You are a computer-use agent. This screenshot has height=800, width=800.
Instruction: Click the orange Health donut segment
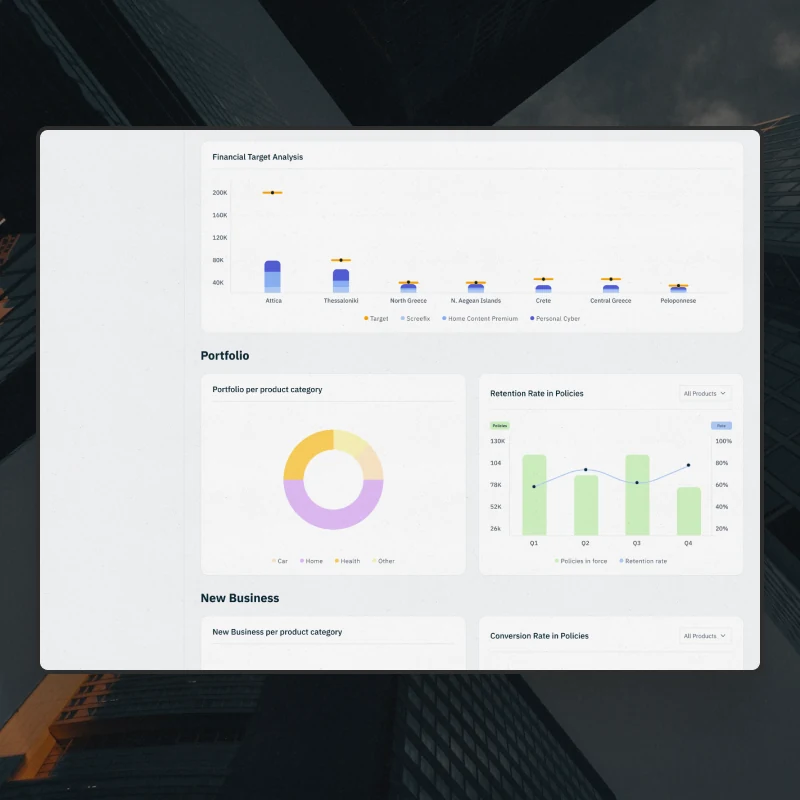[x=302, y=451]
